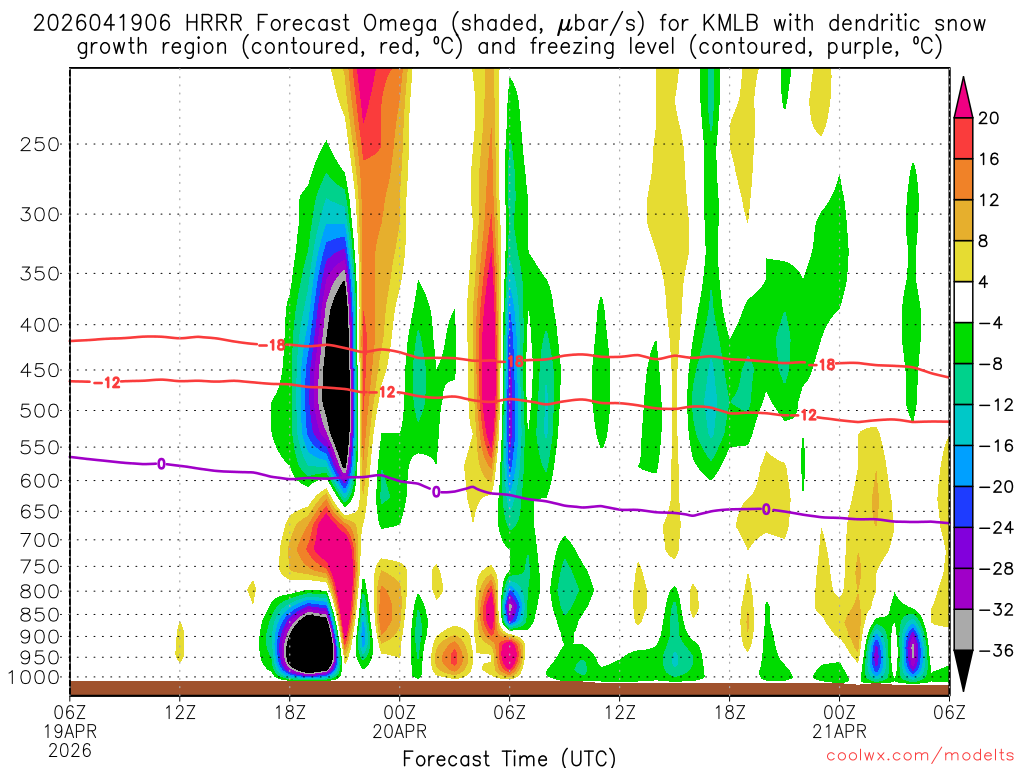The width and height of the screenshot is (1024, 768).
Task: Select the white -4 to 4 colorbar segment
Action: point(964,302)
